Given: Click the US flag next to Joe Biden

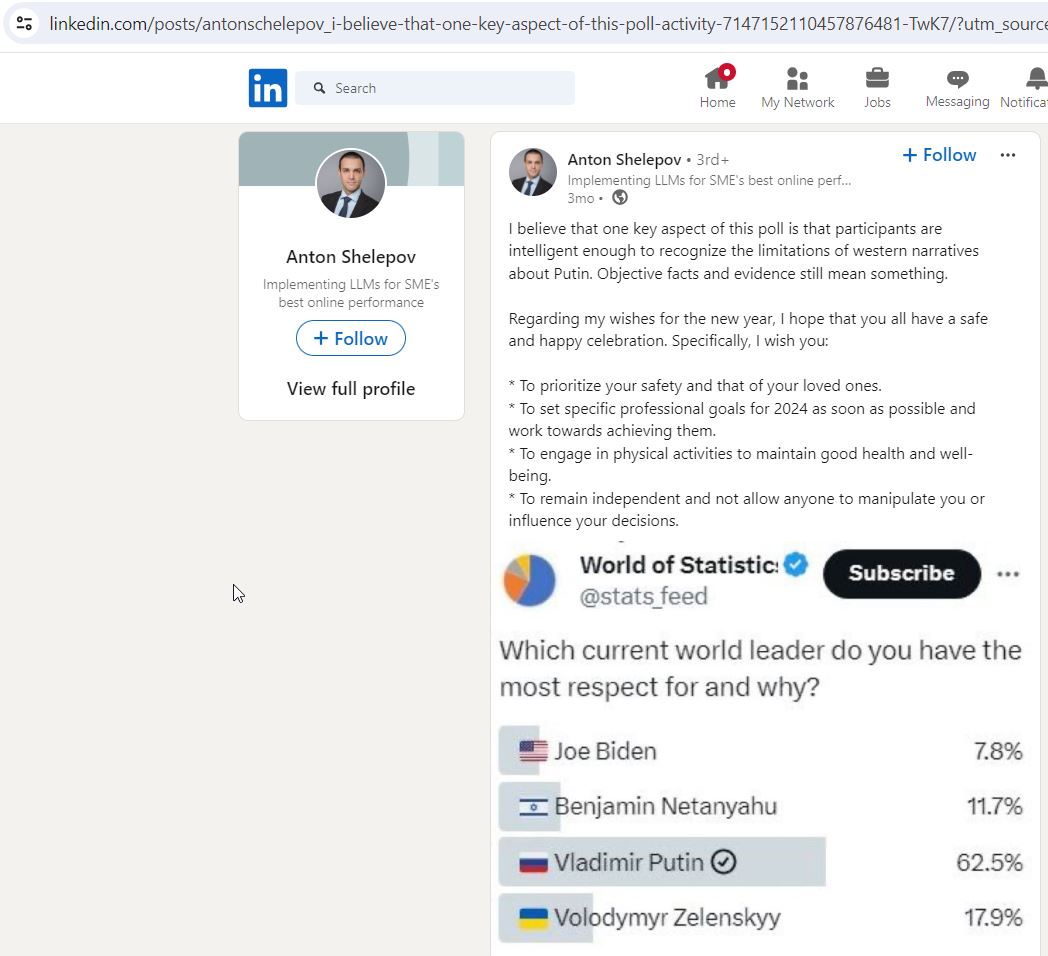Looking at the screenshot, I should [x=533, y=751].
